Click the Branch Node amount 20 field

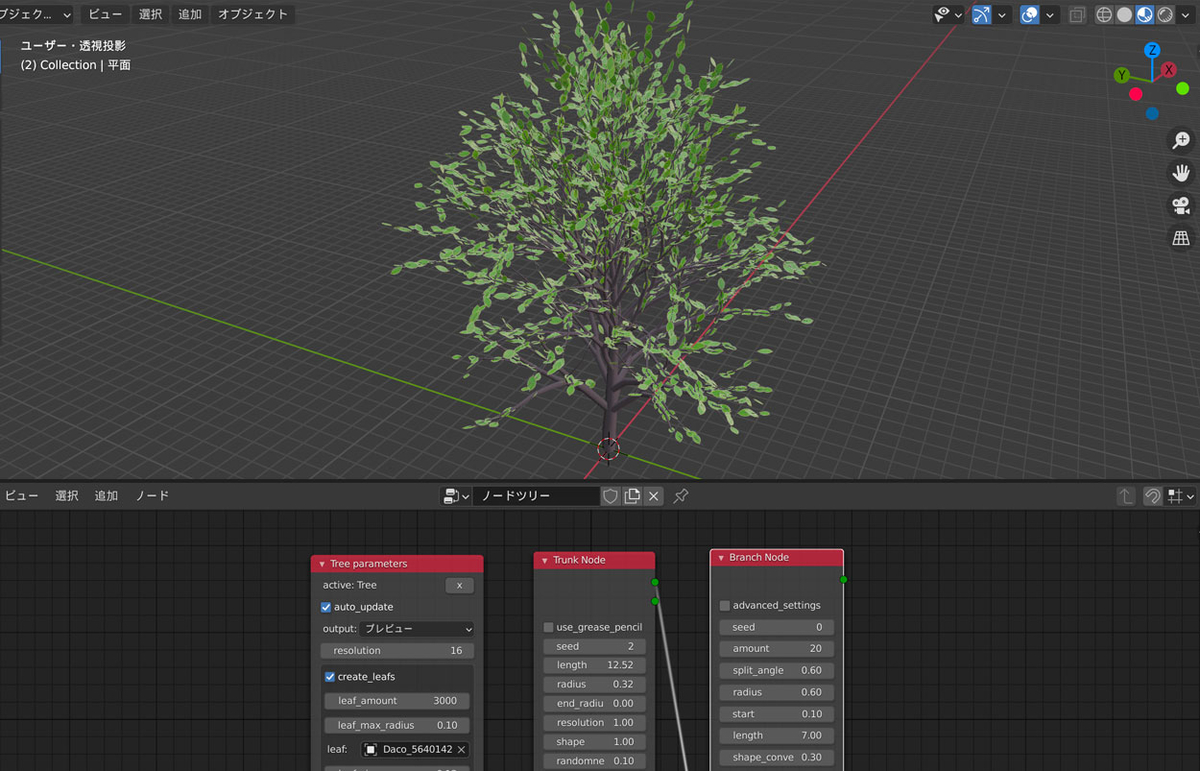pyautogui.click(x=777, y=649)
